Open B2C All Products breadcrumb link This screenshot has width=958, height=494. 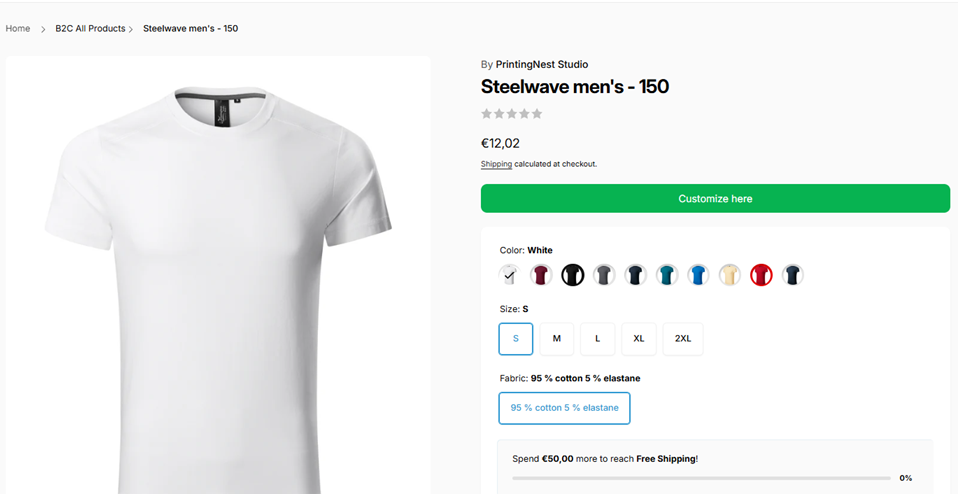[90, 28]
